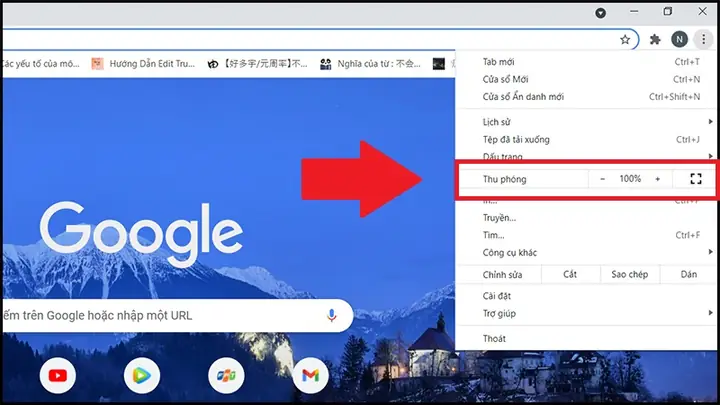Expand the 'Trợ giúp' submenu
The width and height of the screenshot is (720, 405).
click(586, 314)
